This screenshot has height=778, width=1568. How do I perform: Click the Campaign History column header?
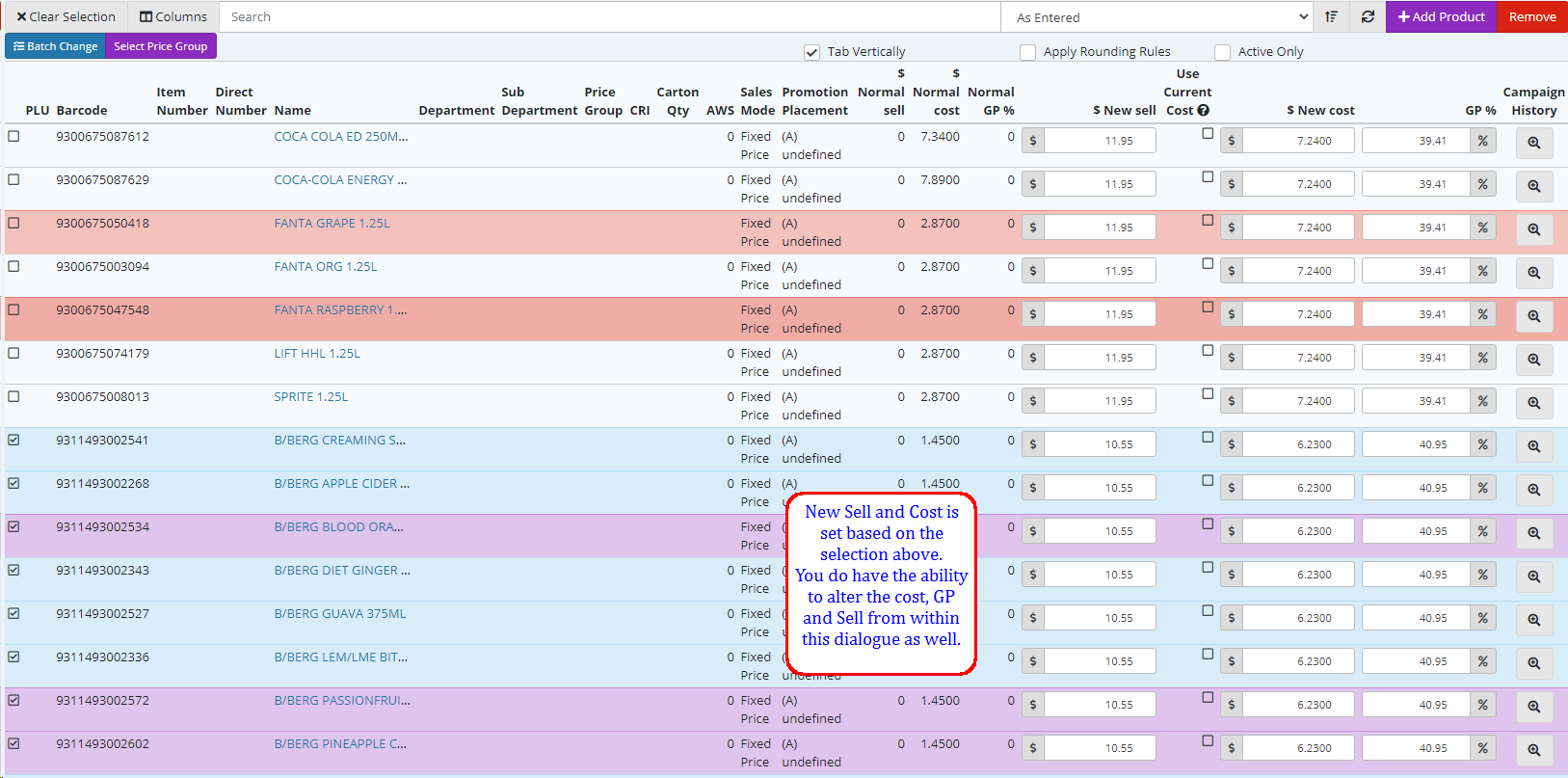(x=1533, y=101)
